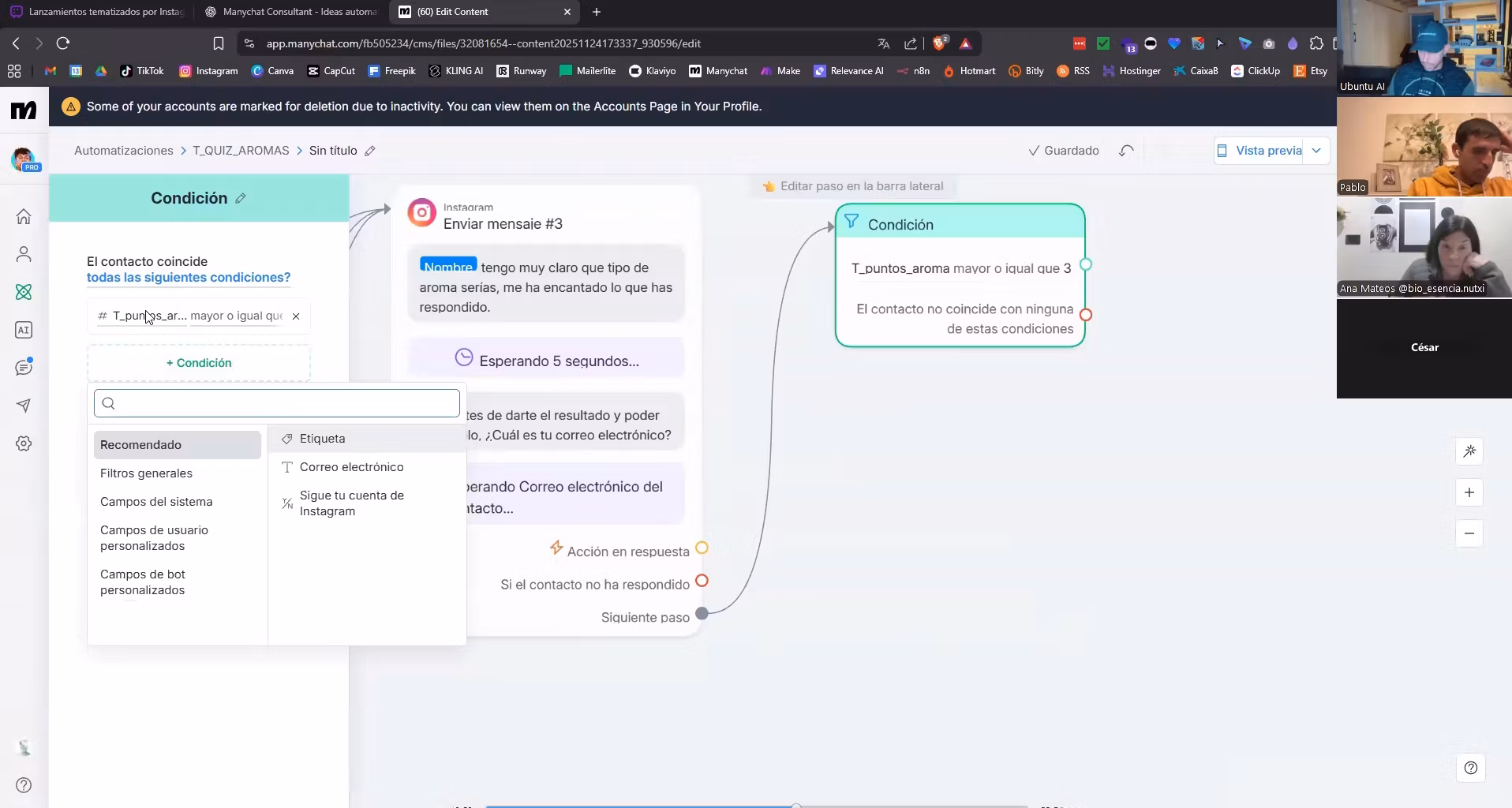Switch to Manychat Consultant browser tab
Screen dimensions: 1512x808
point(292,12)
